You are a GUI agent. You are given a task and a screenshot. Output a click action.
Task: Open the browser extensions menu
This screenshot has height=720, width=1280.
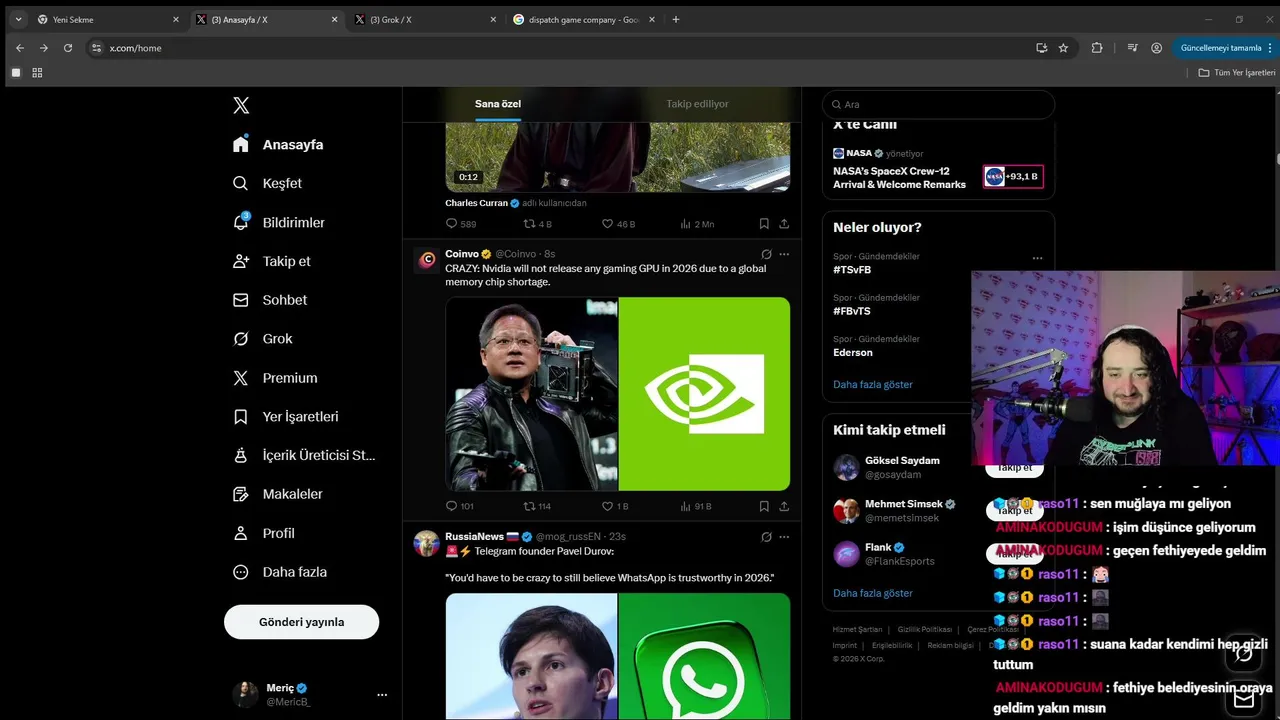[x=1097, y=48]
